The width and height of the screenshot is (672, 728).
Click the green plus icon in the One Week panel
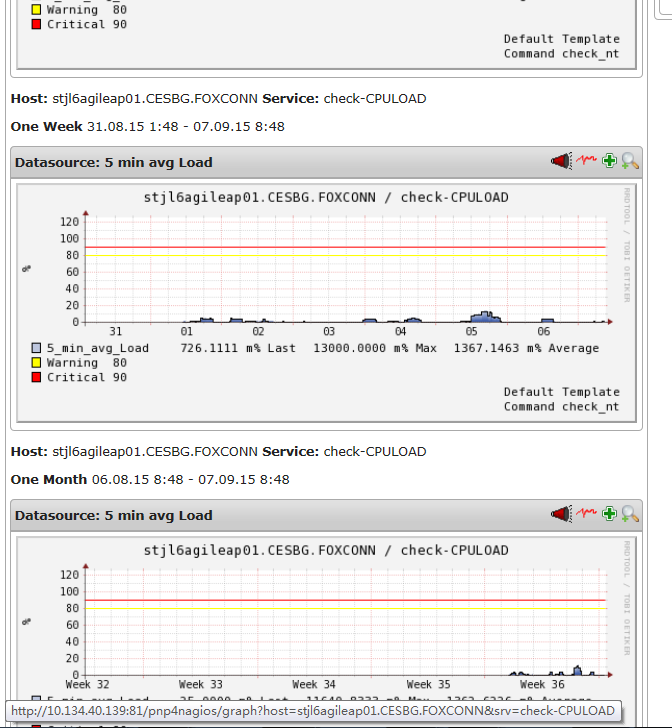[609, 161]
